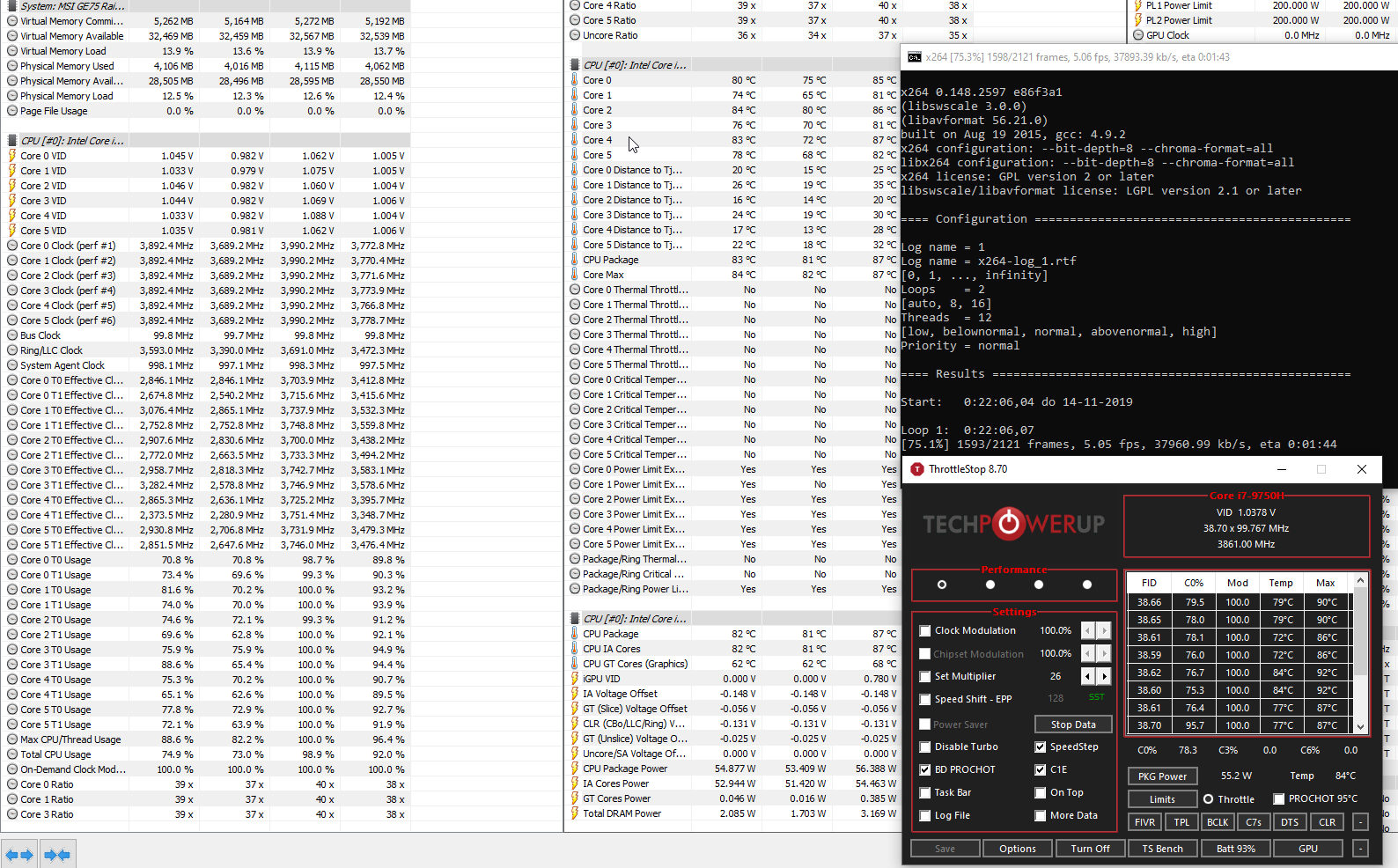Click the icon beside Package/Ring Thermal row
Screen dimensions: 1398x868
(575, 559)
